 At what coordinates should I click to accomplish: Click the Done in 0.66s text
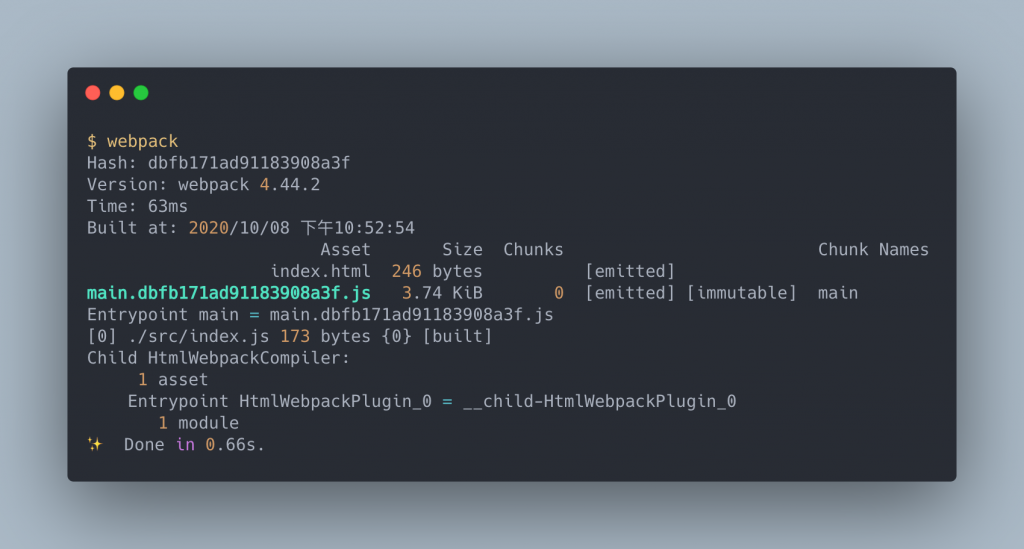pos(194,445)
